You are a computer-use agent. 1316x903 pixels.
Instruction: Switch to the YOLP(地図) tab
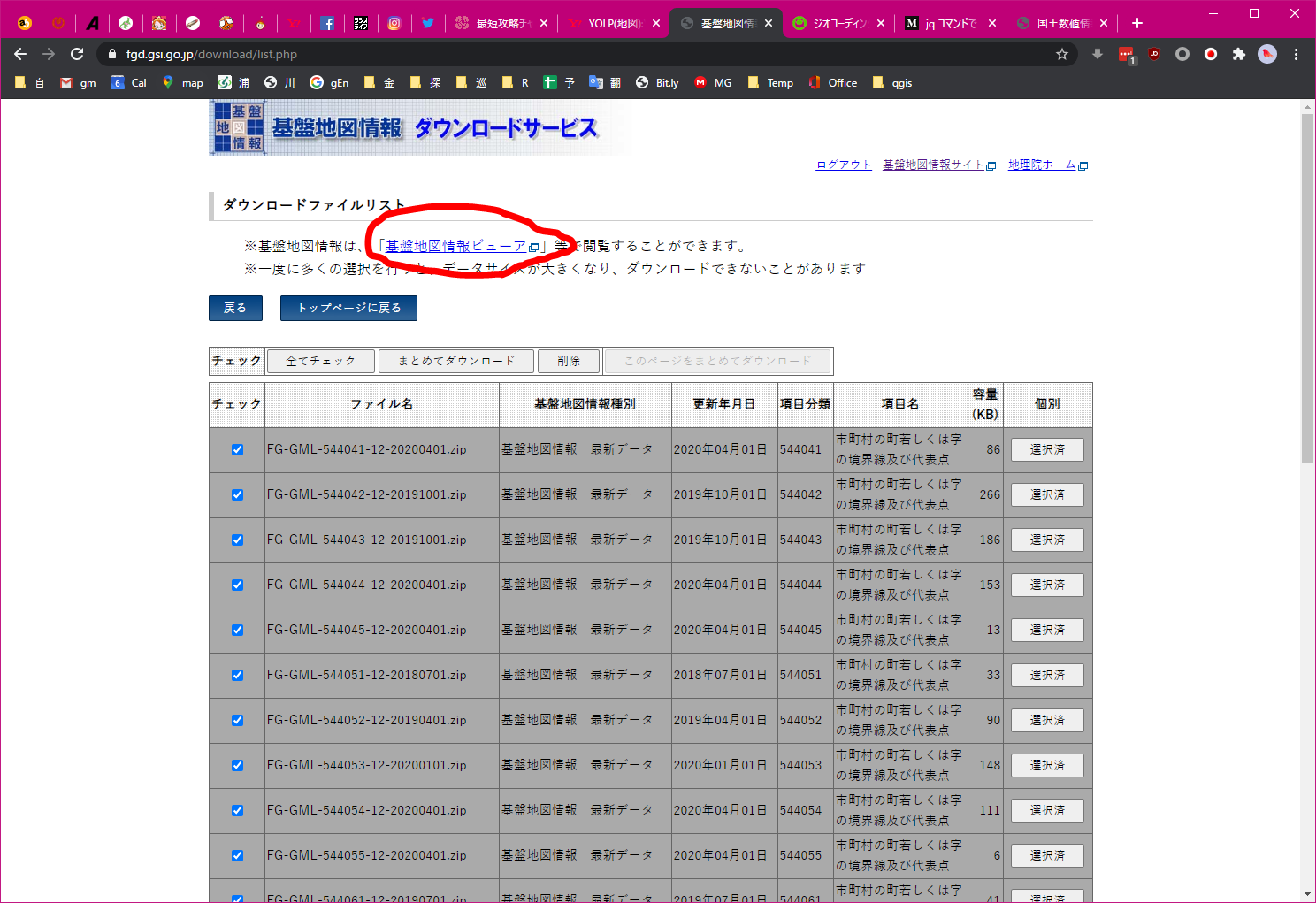click(613, 23)
